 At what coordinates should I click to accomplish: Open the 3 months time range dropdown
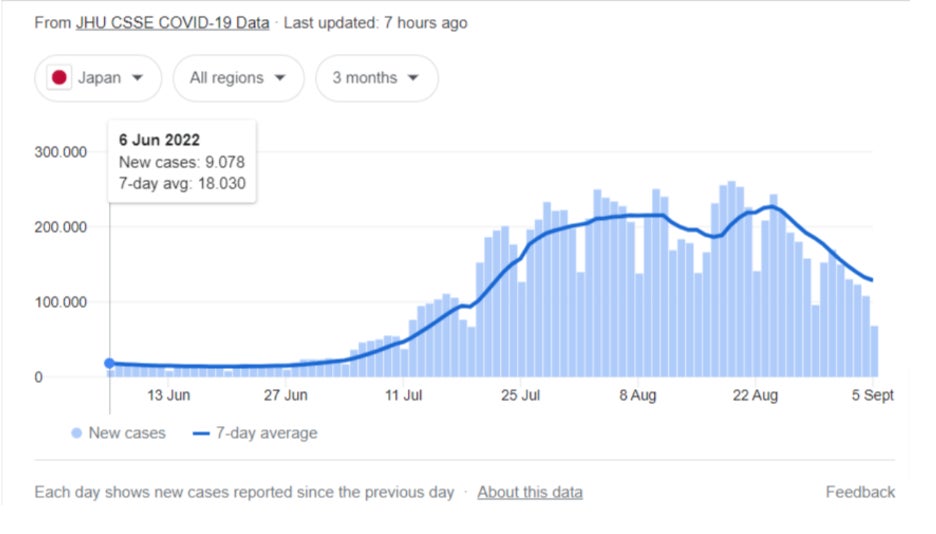377,78
